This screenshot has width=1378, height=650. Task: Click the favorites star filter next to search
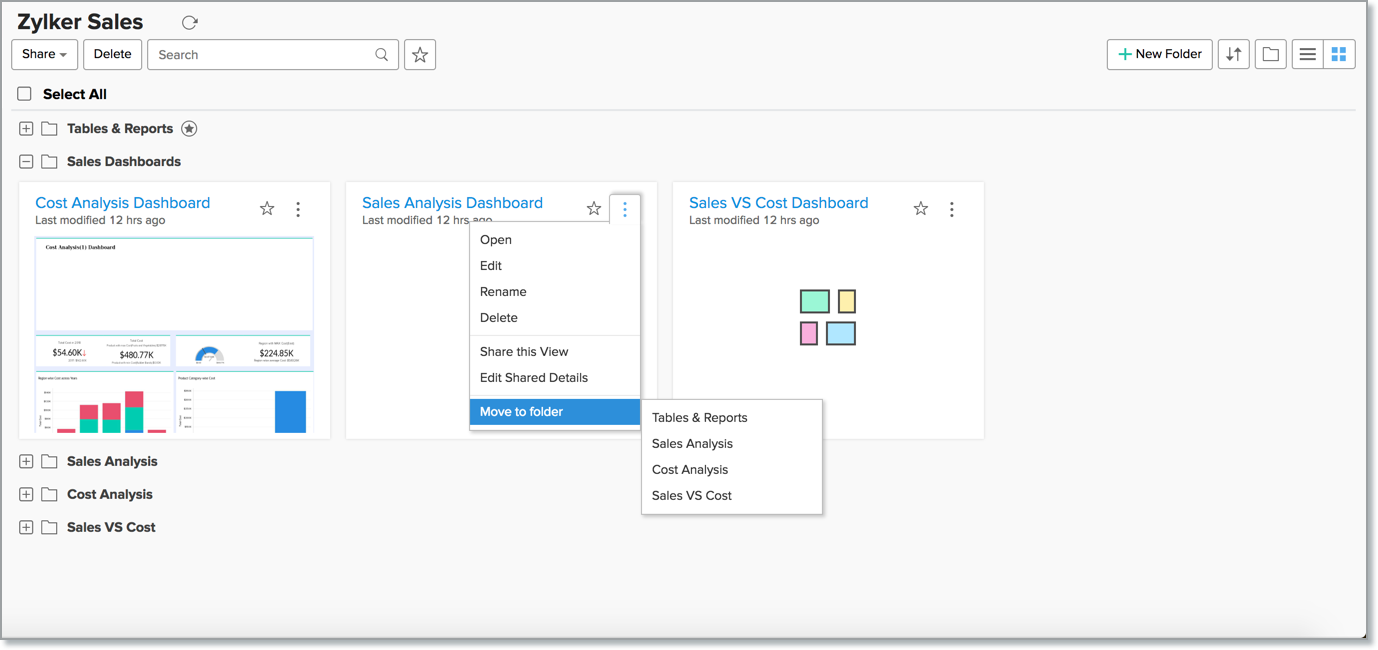point(420,55)
